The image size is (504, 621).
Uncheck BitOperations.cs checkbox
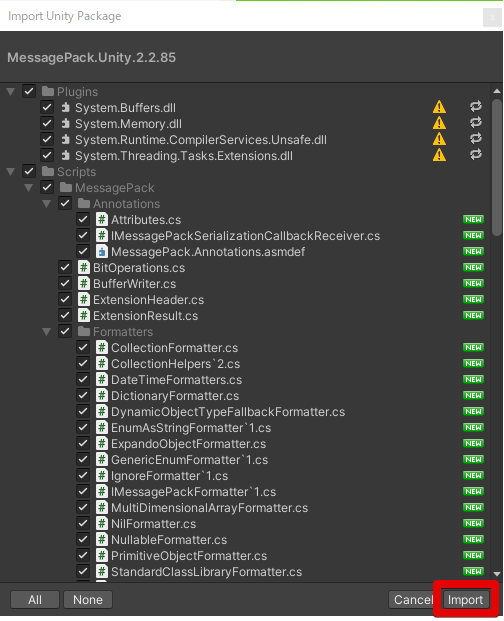[65, 267]
